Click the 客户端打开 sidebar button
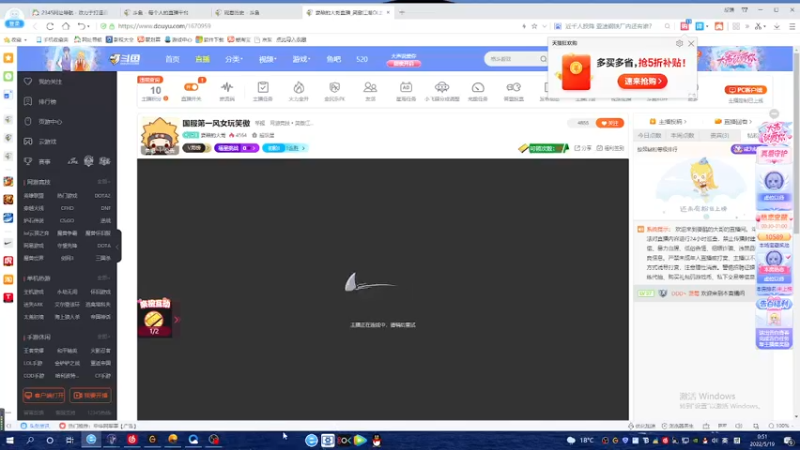This screenshot has height=450, width=800. [x=44, y=395]
